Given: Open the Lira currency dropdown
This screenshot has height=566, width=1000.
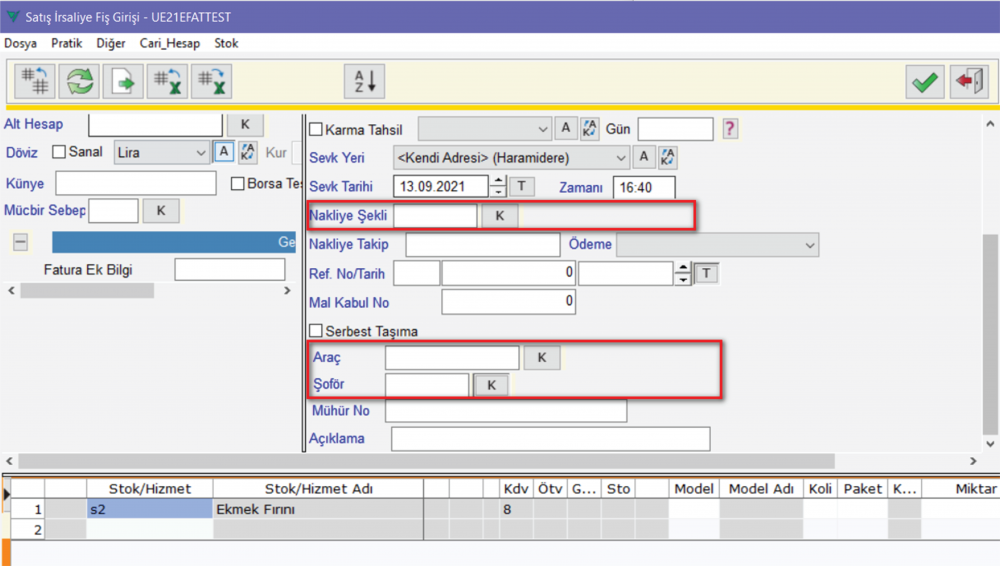Looking at the screenshot, I should tap(199, 152).
